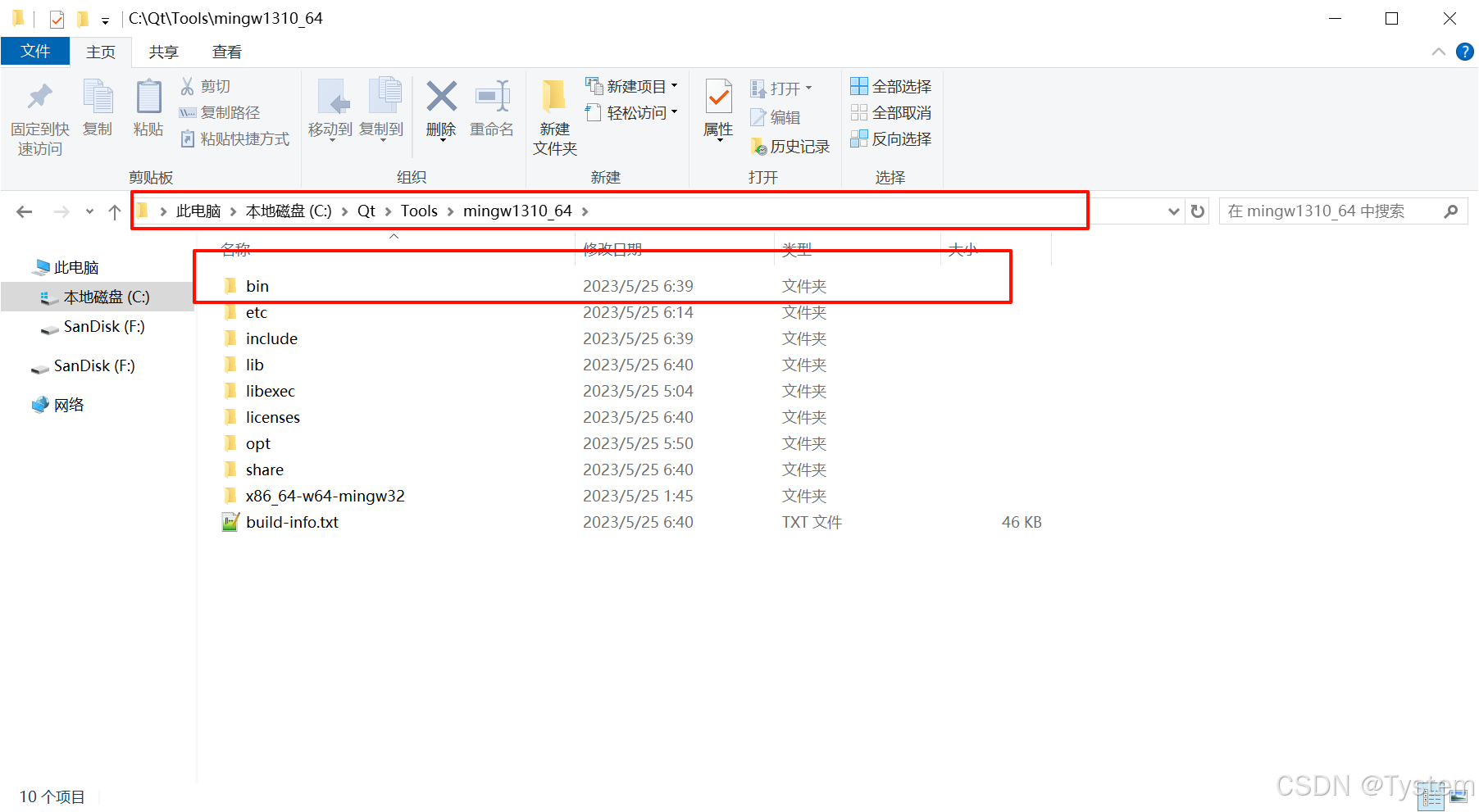Click Paste shortcut command
1479x812 pixels.
coord(234,138)
